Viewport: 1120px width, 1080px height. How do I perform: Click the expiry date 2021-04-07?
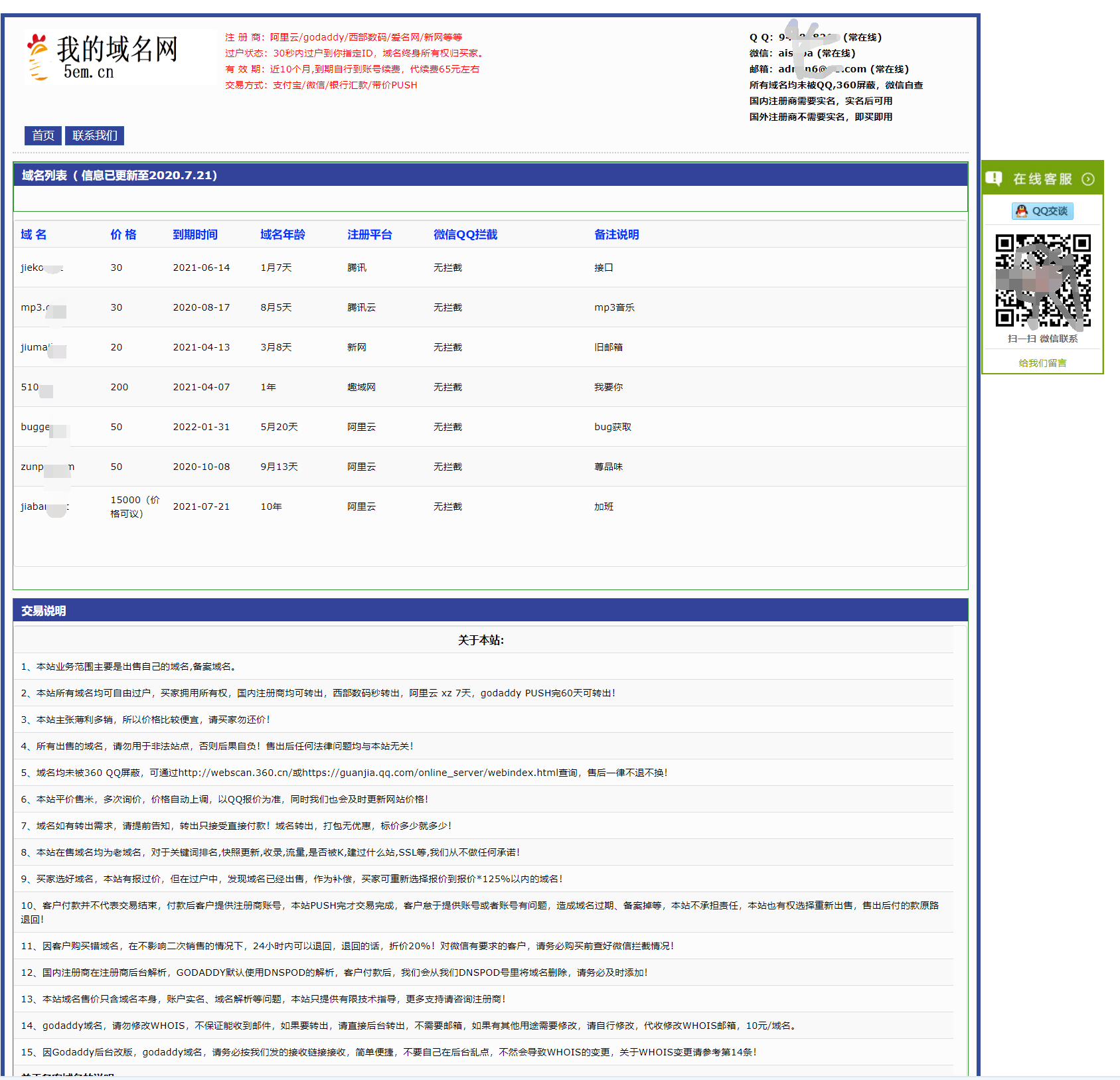click(201, 387)
